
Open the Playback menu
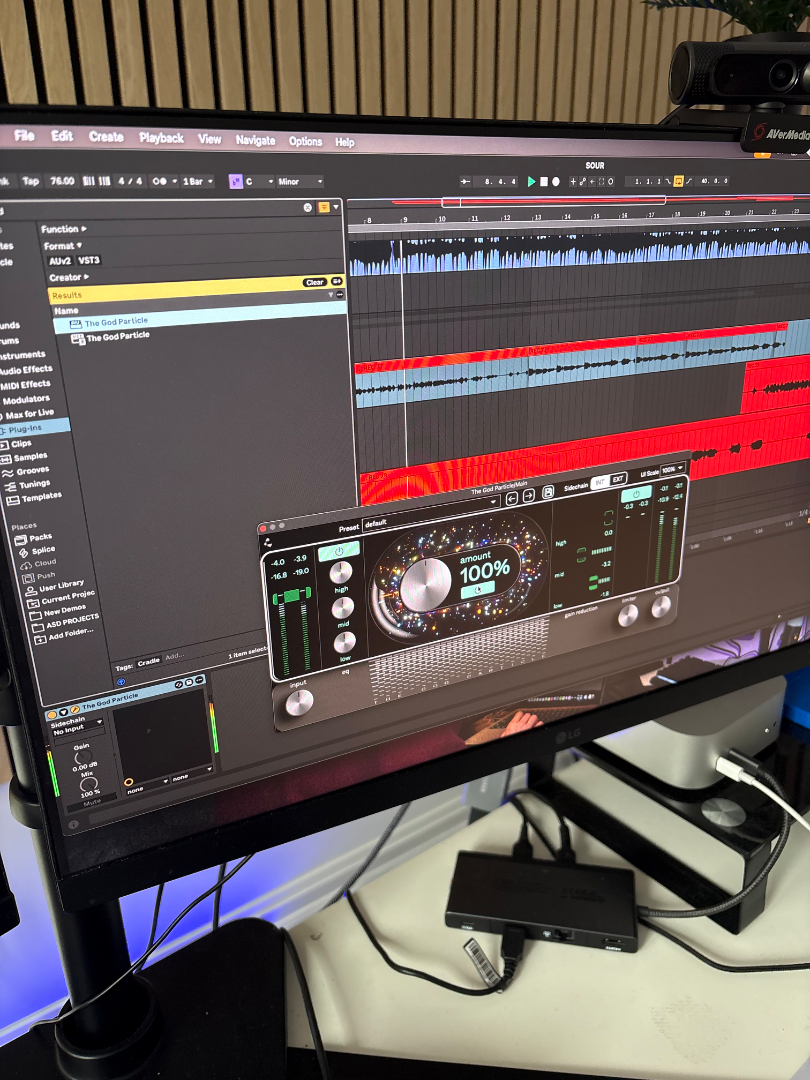(x=161, y=138)
